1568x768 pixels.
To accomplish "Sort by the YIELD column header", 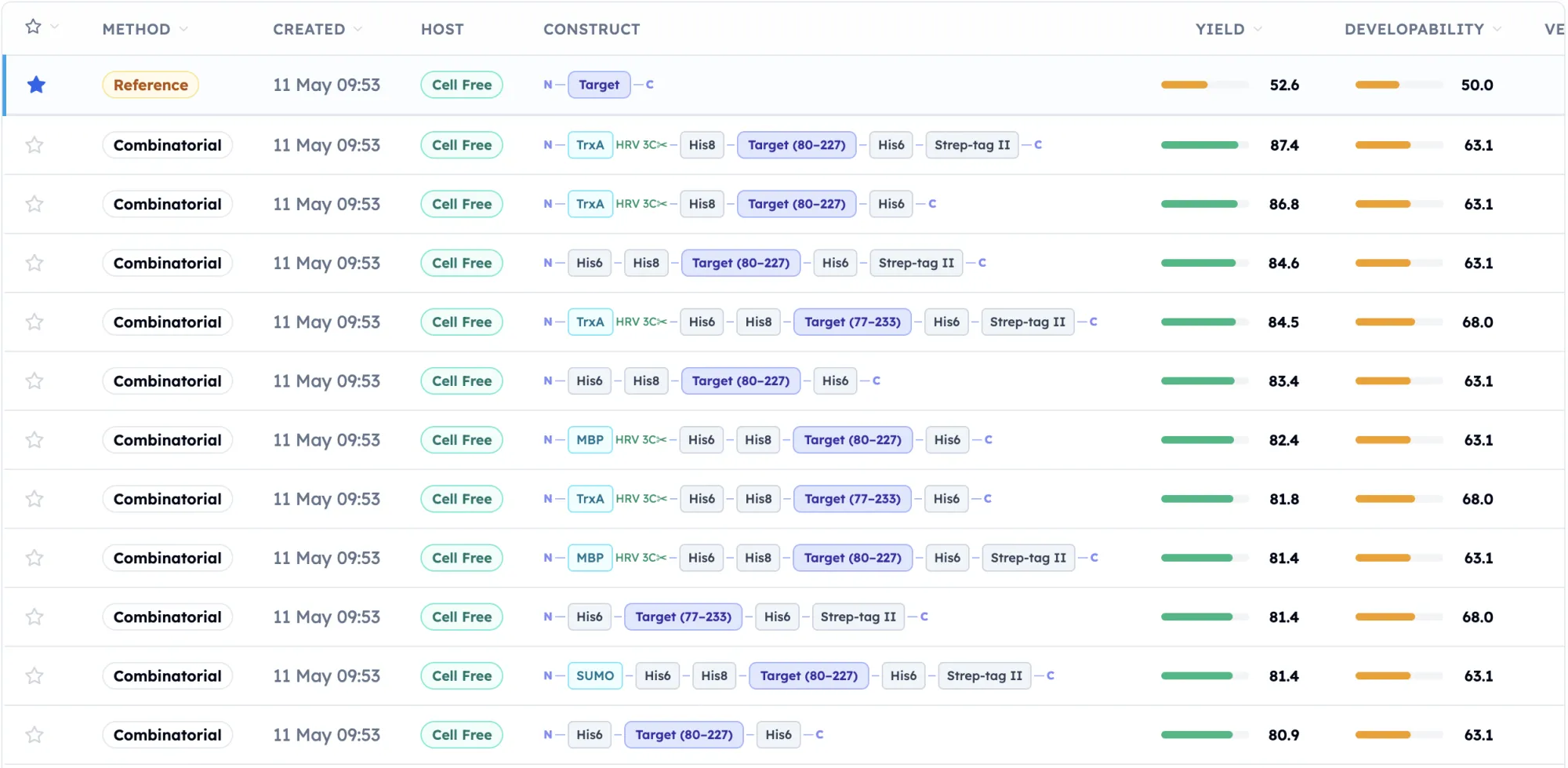I will (1229, 29).
